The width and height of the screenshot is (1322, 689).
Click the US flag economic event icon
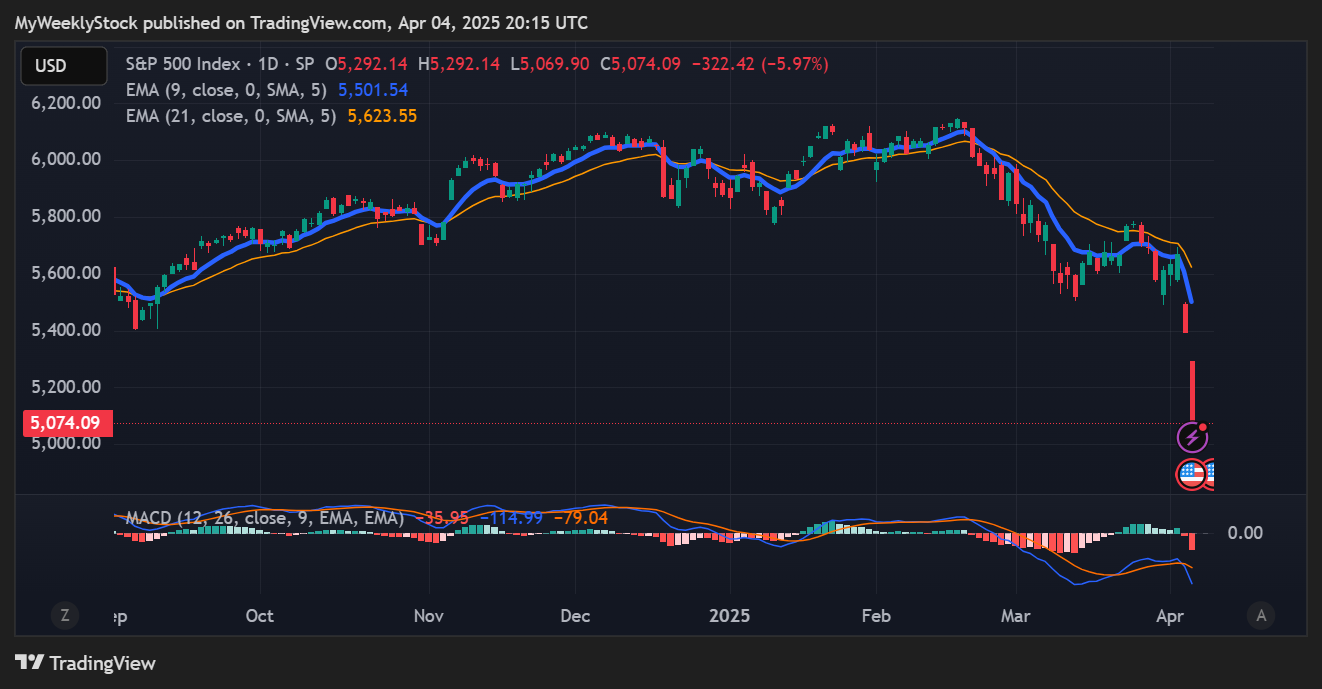coord(1192,474)
